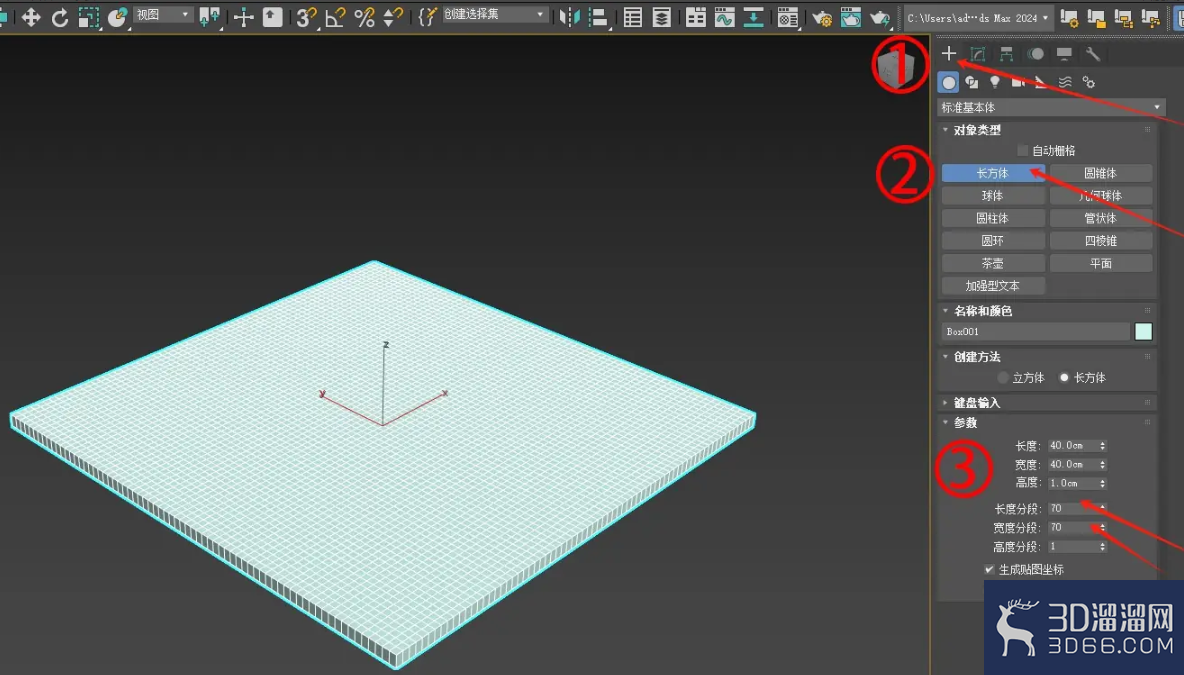Click the 平面 plane button
This screenshot has height=675, width=1184.
pos(1101,264)
